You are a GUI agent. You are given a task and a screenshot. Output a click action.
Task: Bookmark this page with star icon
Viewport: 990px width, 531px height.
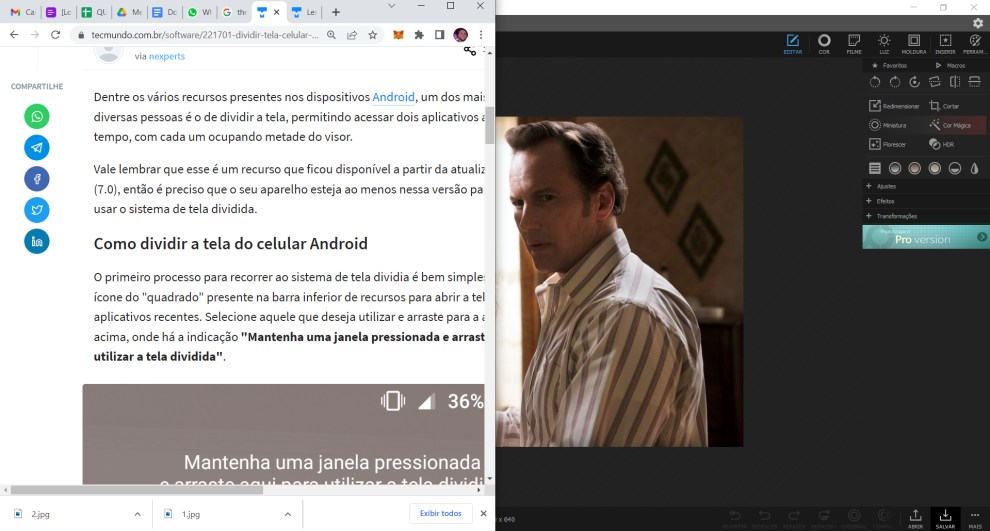(373, 35)
